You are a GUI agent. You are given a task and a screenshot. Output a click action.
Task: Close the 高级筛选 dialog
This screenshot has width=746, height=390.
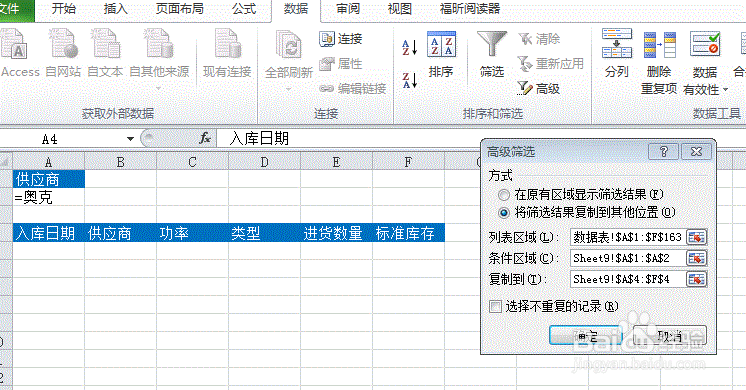coord(697,152)
